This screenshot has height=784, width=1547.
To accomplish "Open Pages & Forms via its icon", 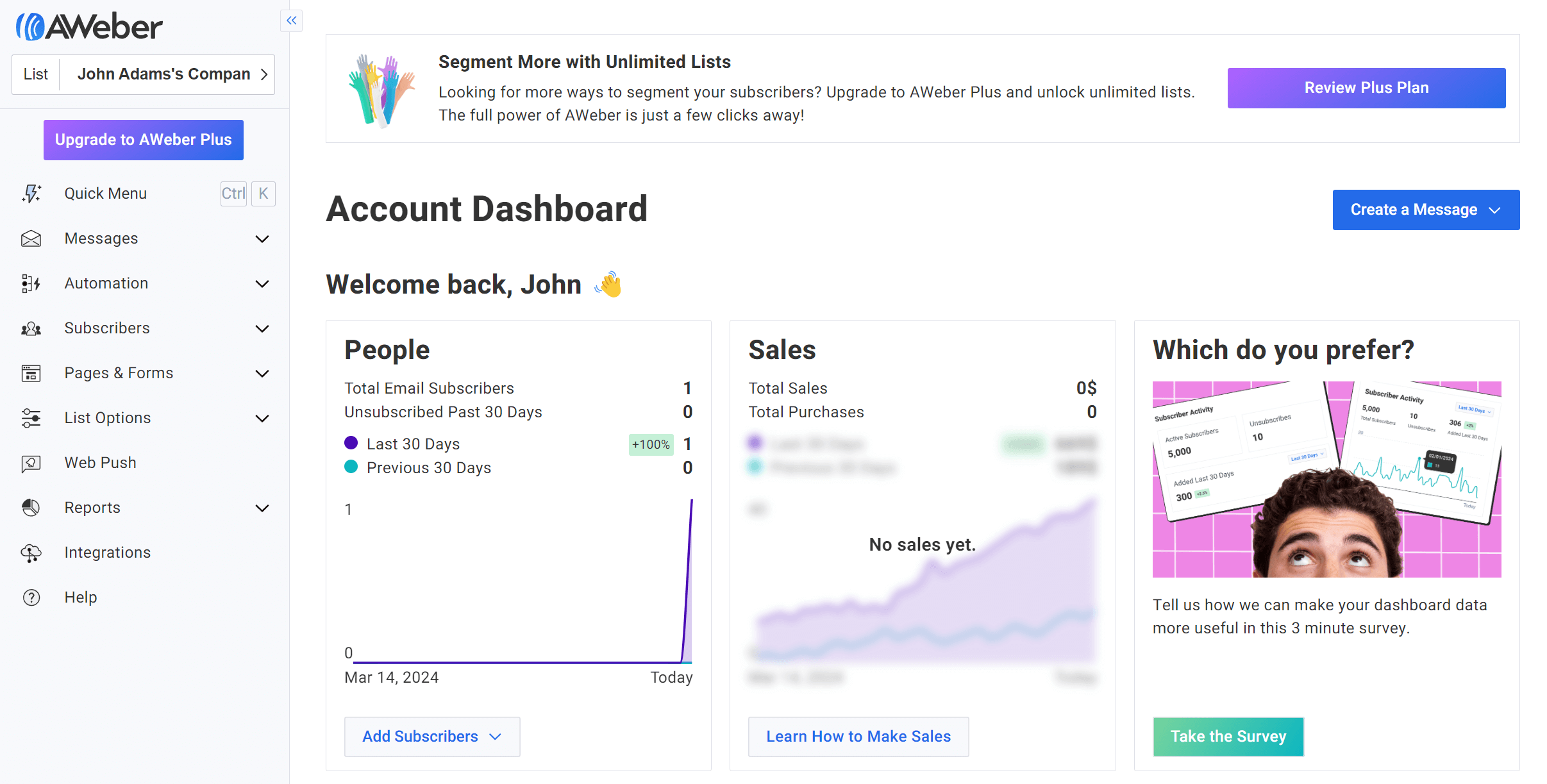I will tap(31, 373).
